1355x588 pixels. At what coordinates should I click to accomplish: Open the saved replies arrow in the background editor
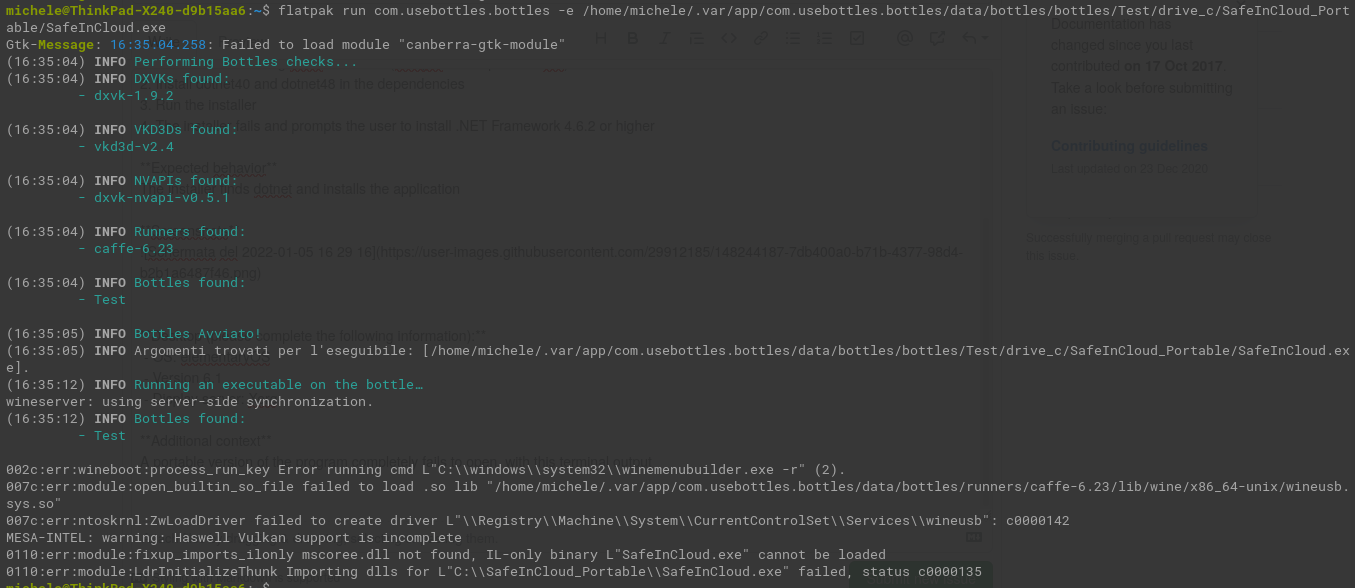point(975,38)
